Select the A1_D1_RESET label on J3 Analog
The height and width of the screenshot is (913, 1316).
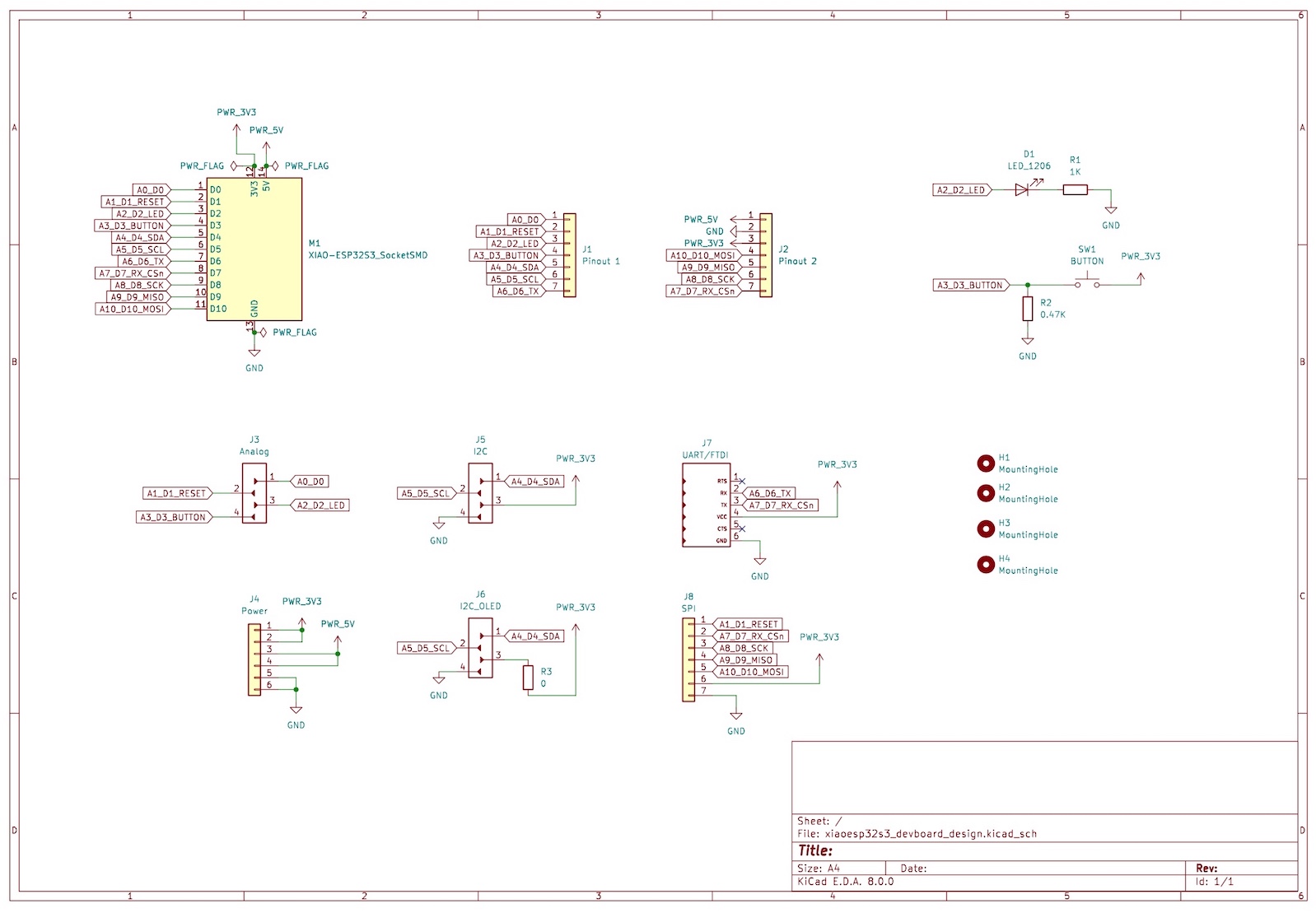pyautogui.click(x=177, y=493)
